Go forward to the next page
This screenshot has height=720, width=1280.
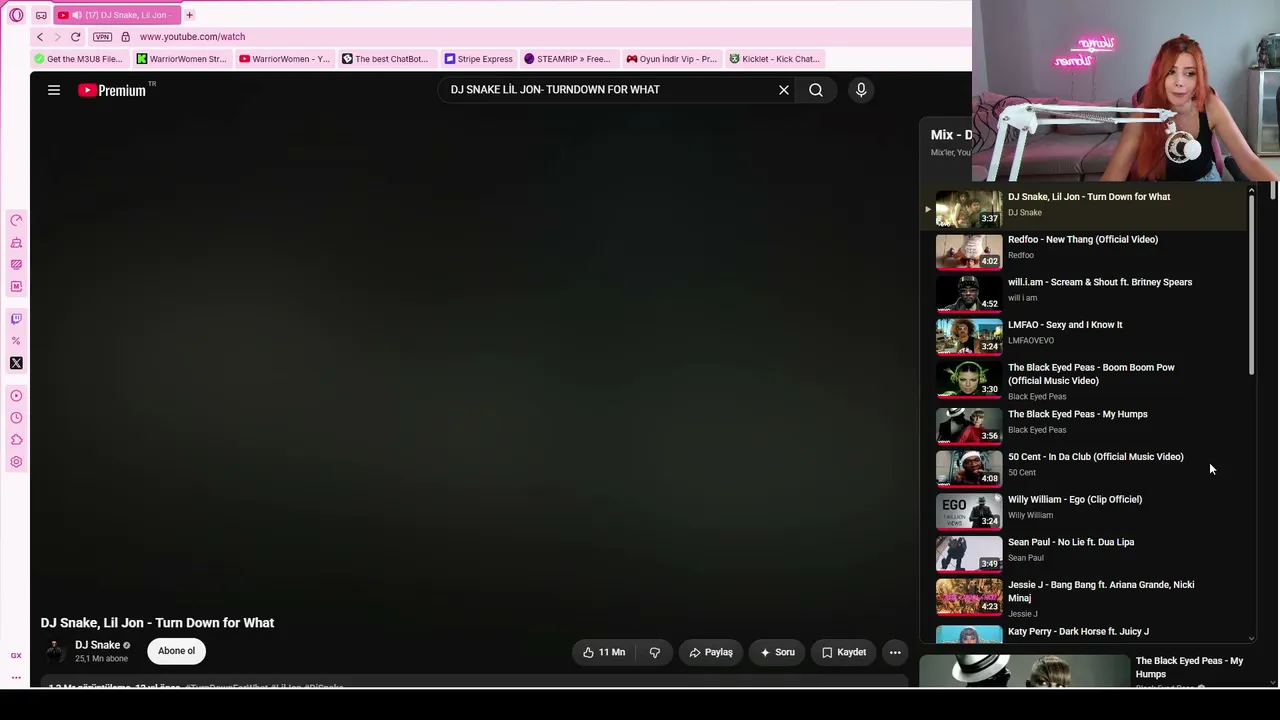tap(57, 37)
